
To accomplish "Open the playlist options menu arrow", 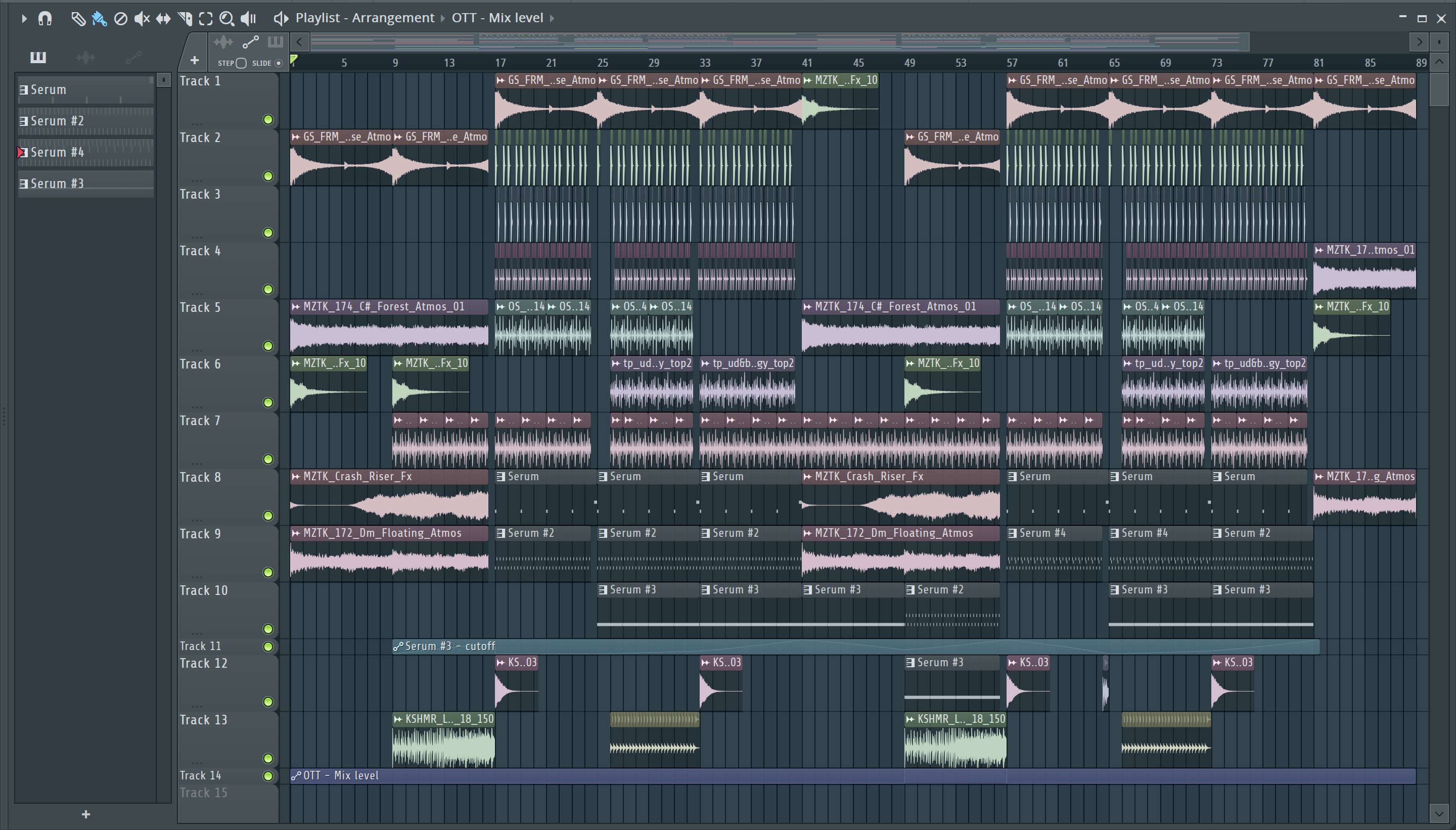I will coord(23,18).
